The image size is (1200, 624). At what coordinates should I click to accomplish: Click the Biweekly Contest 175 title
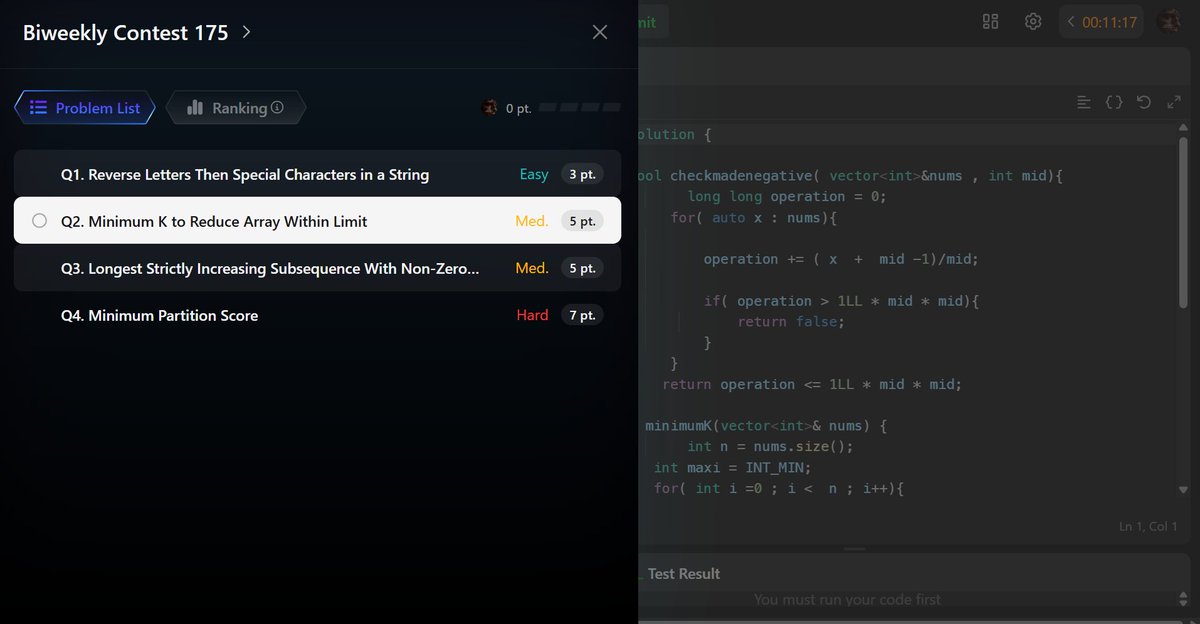(126, 32)
